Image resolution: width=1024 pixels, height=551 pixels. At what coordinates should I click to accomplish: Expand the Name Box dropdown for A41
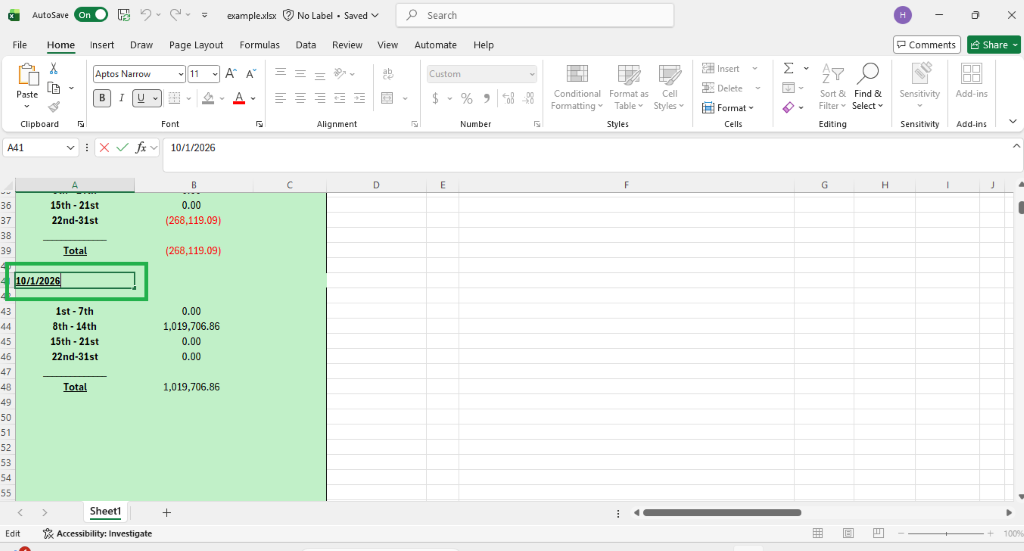(71, 148)
